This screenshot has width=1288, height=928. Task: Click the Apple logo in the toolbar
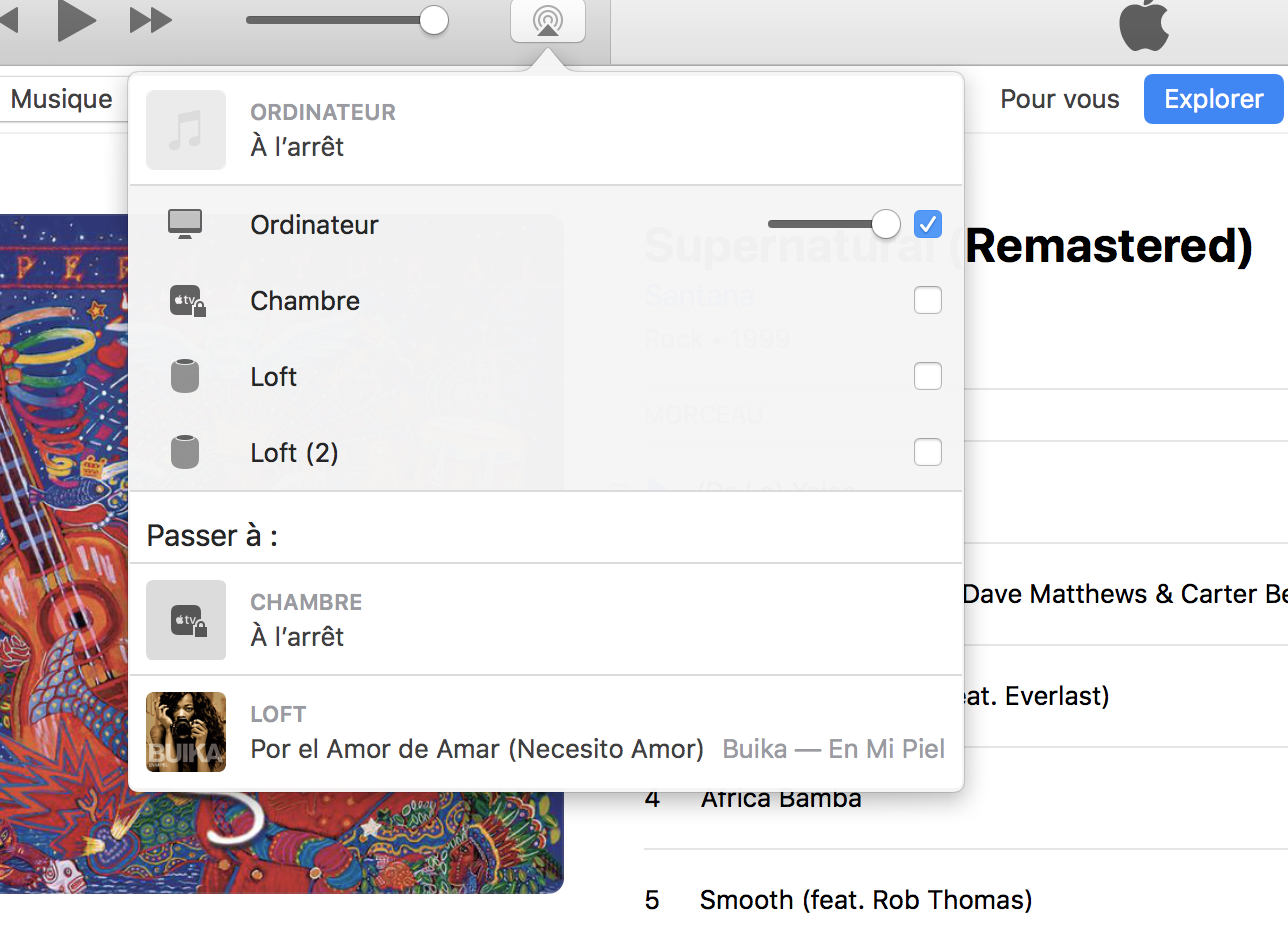pos(1143,25)
